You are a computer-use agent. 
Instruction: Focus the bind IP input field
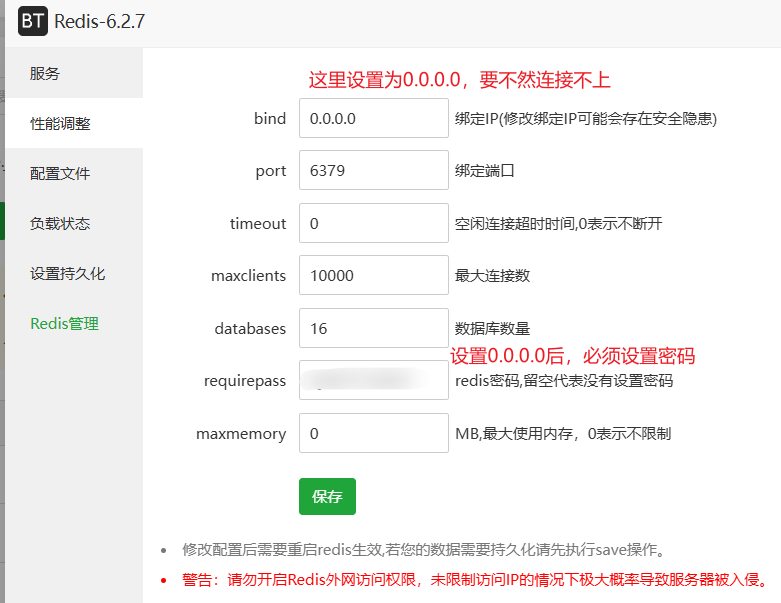pyautogui.click(x=374, y=118)
